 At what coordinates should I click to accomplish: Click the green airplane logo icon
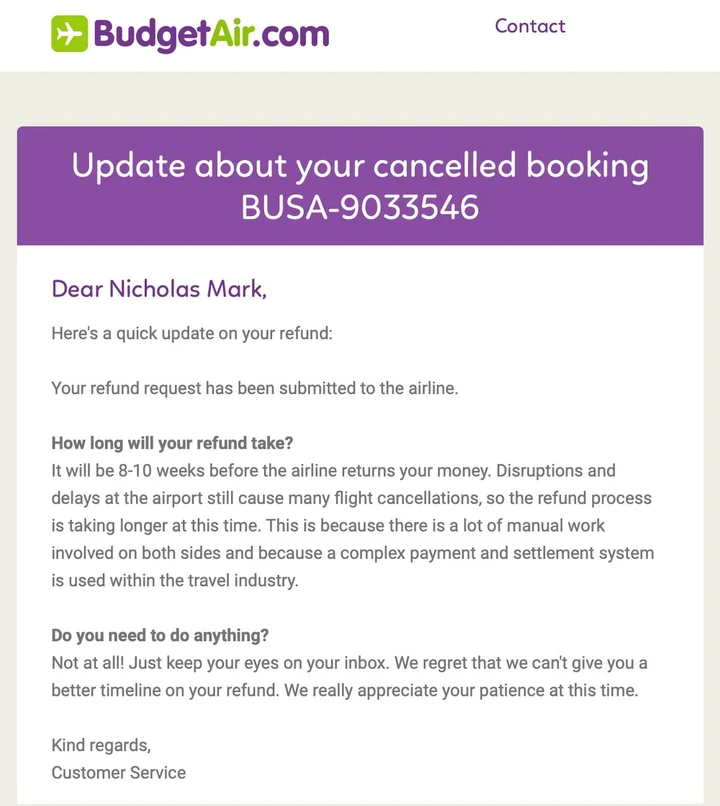point(70,35)
